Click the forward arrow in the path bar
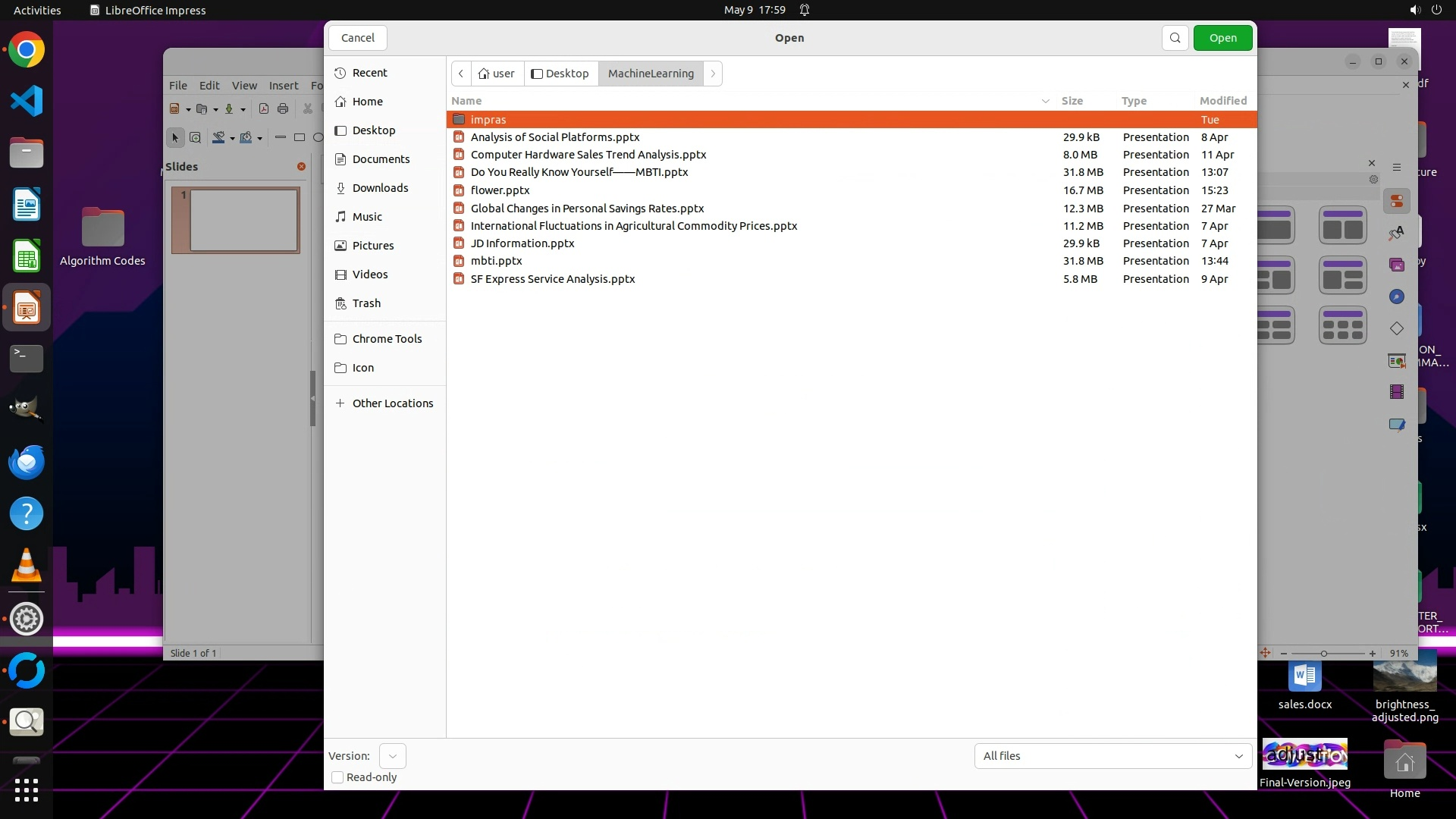Image resolution: width=1456 pixels, height=819 pixels. [x=713, y=74]
